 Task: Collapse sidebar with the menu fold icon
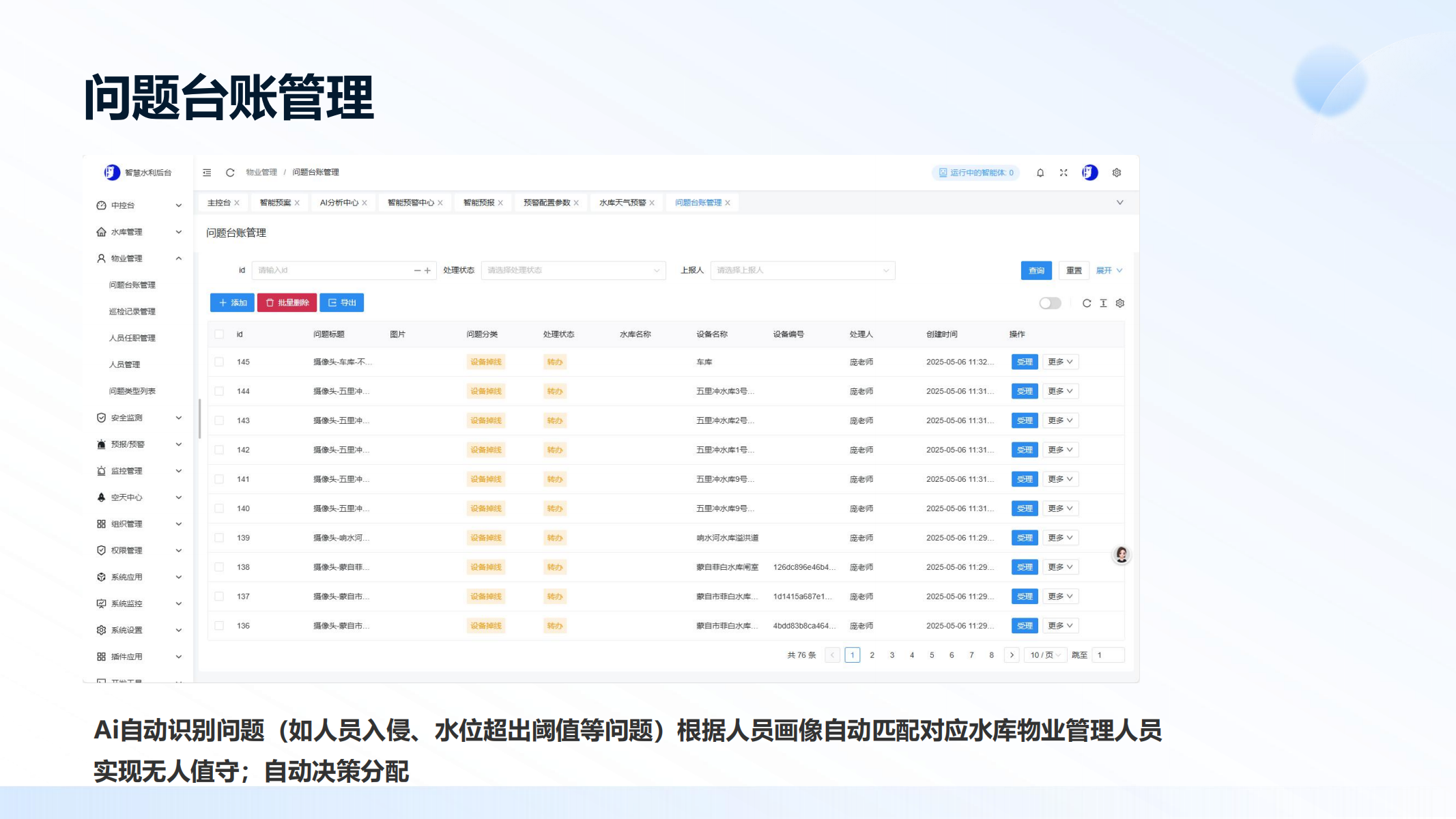point(207,173)
